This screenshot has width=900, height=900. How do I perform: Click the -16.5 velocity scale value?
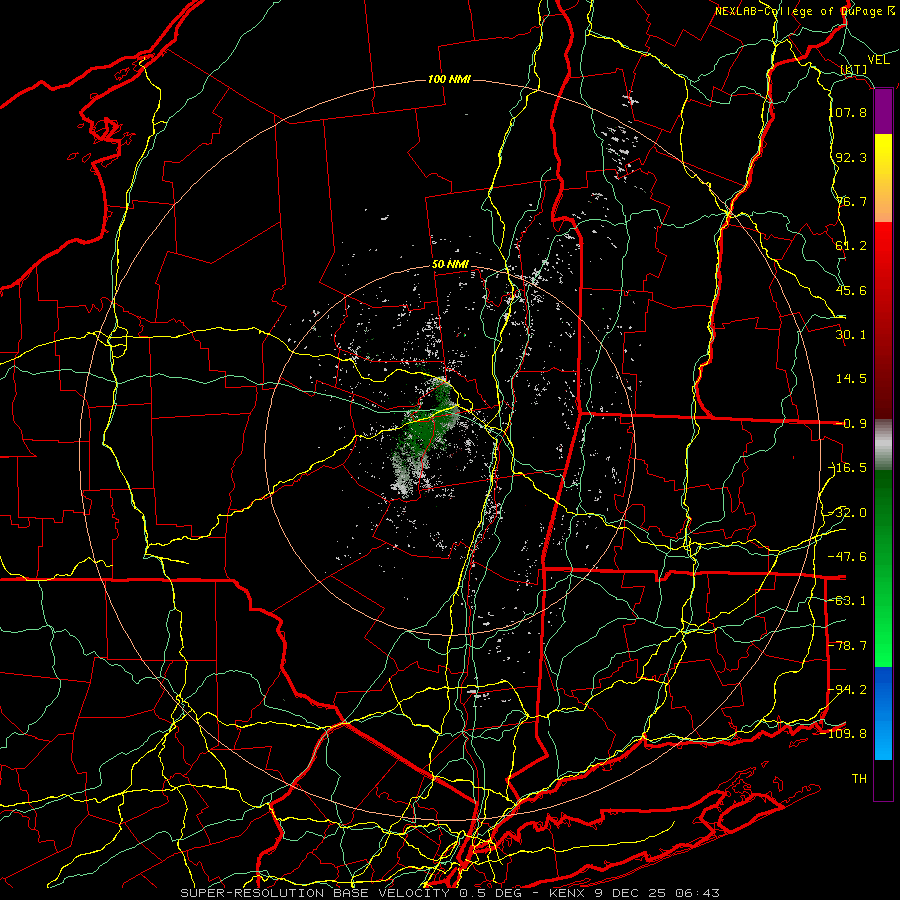848,468
